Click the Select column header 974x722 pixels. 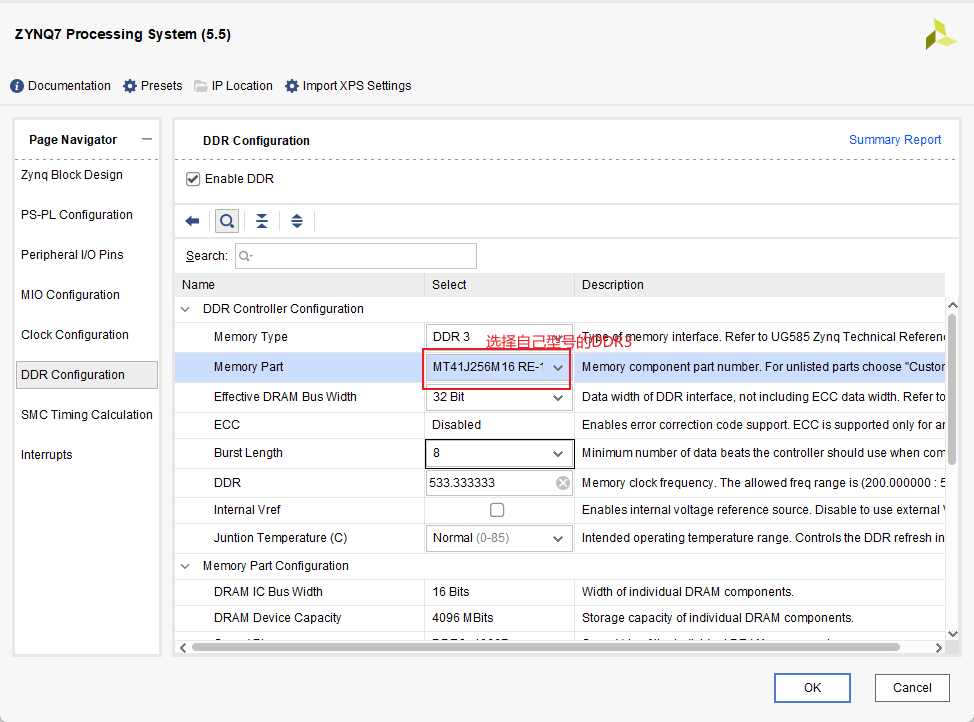tap(499, 285)
